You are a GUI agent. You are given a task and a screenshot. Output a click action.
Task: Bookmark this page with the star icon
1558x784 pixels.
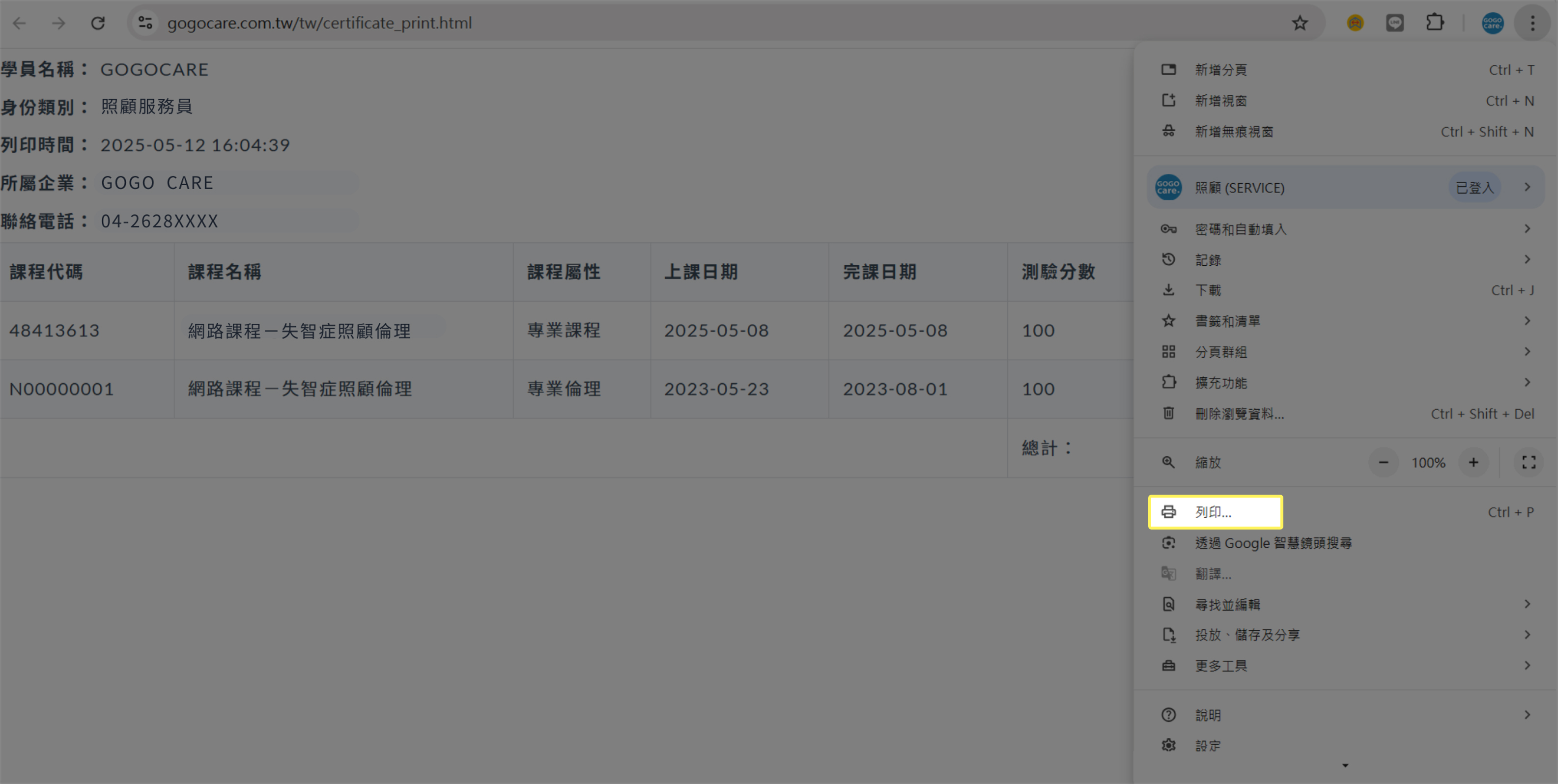pyautogui.click(x=1300, y=23)
